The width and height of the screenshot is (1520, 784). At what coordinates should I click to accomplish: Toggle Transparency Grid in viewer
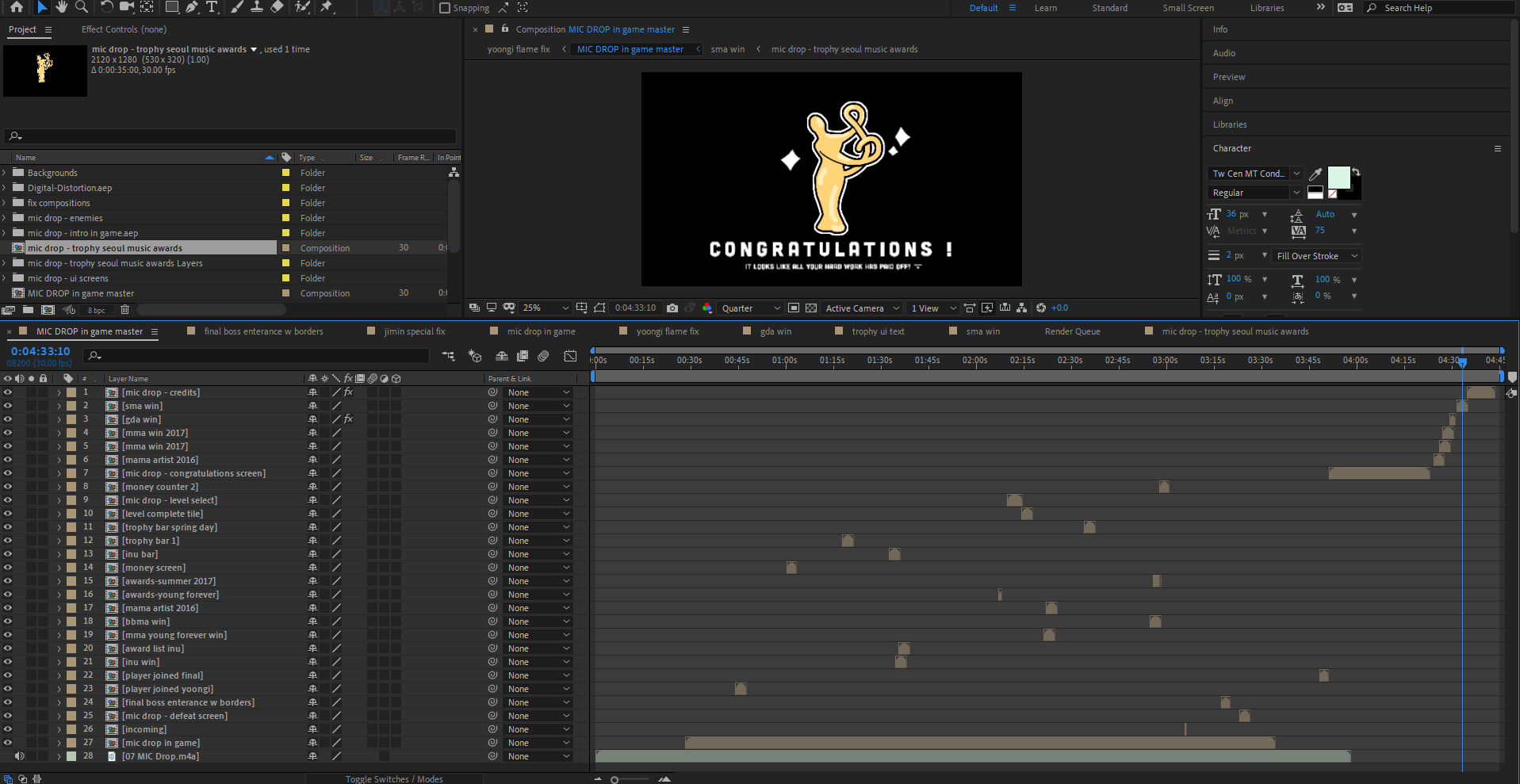pos(811,308)
